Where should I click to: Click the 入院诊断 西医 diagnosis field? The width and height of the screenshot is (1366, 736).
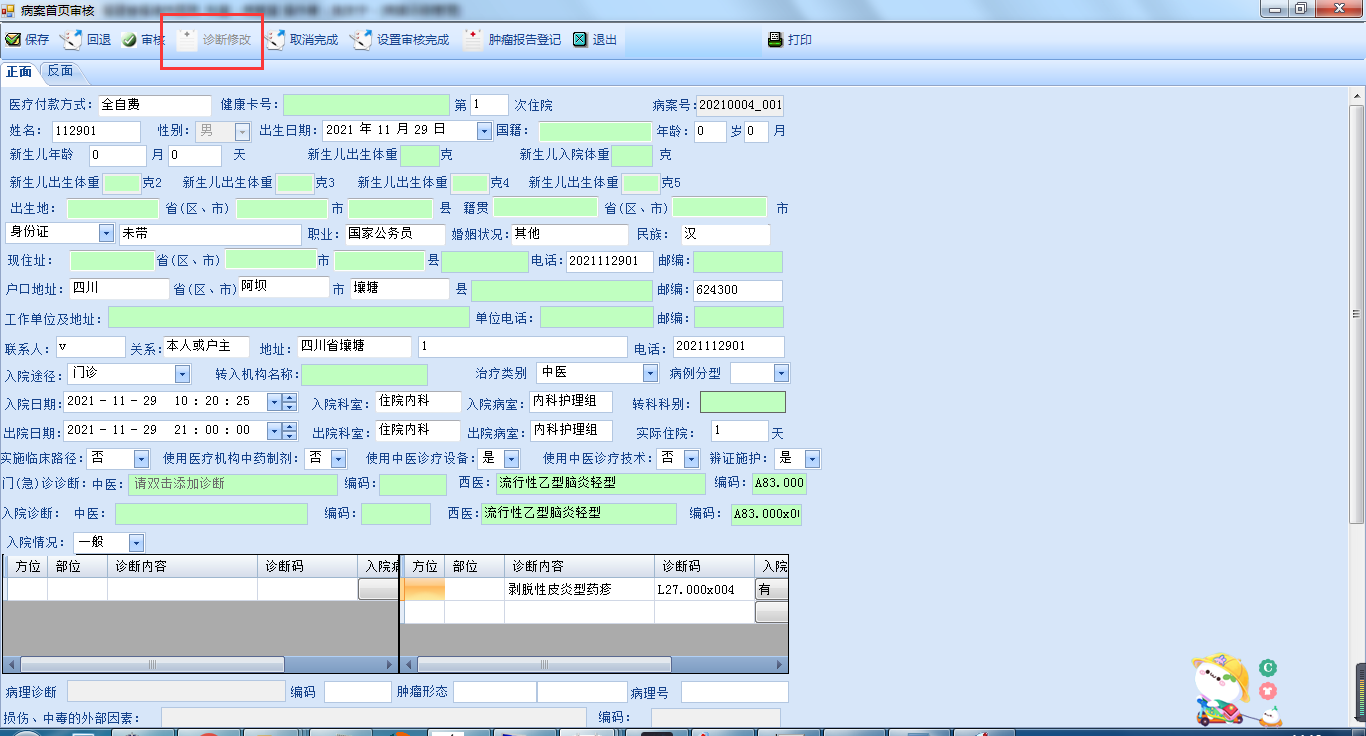579,514
